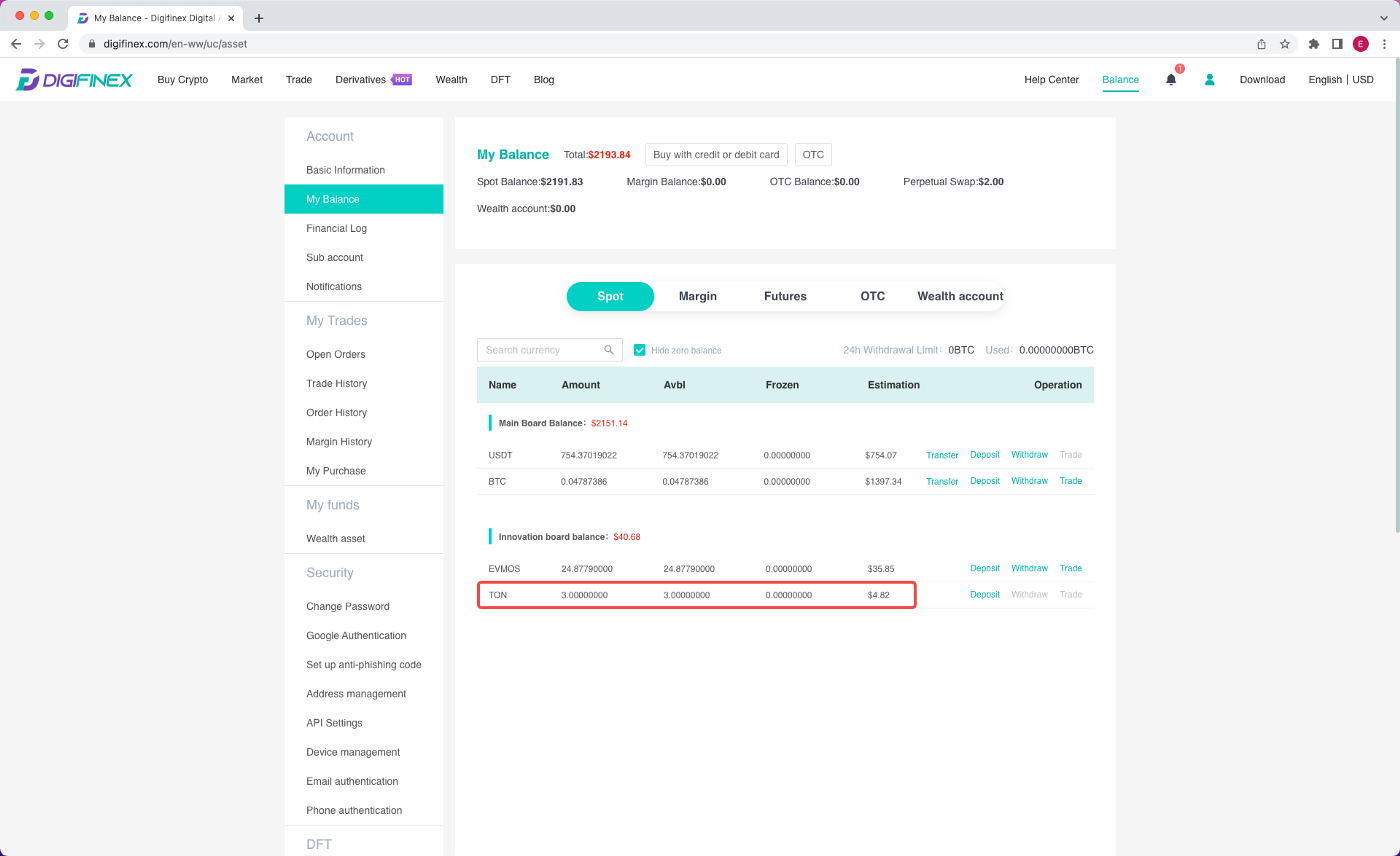The image size is (1400, 856).
Task: Click Withdraw in BTC row
Action: coord(1029,481)
